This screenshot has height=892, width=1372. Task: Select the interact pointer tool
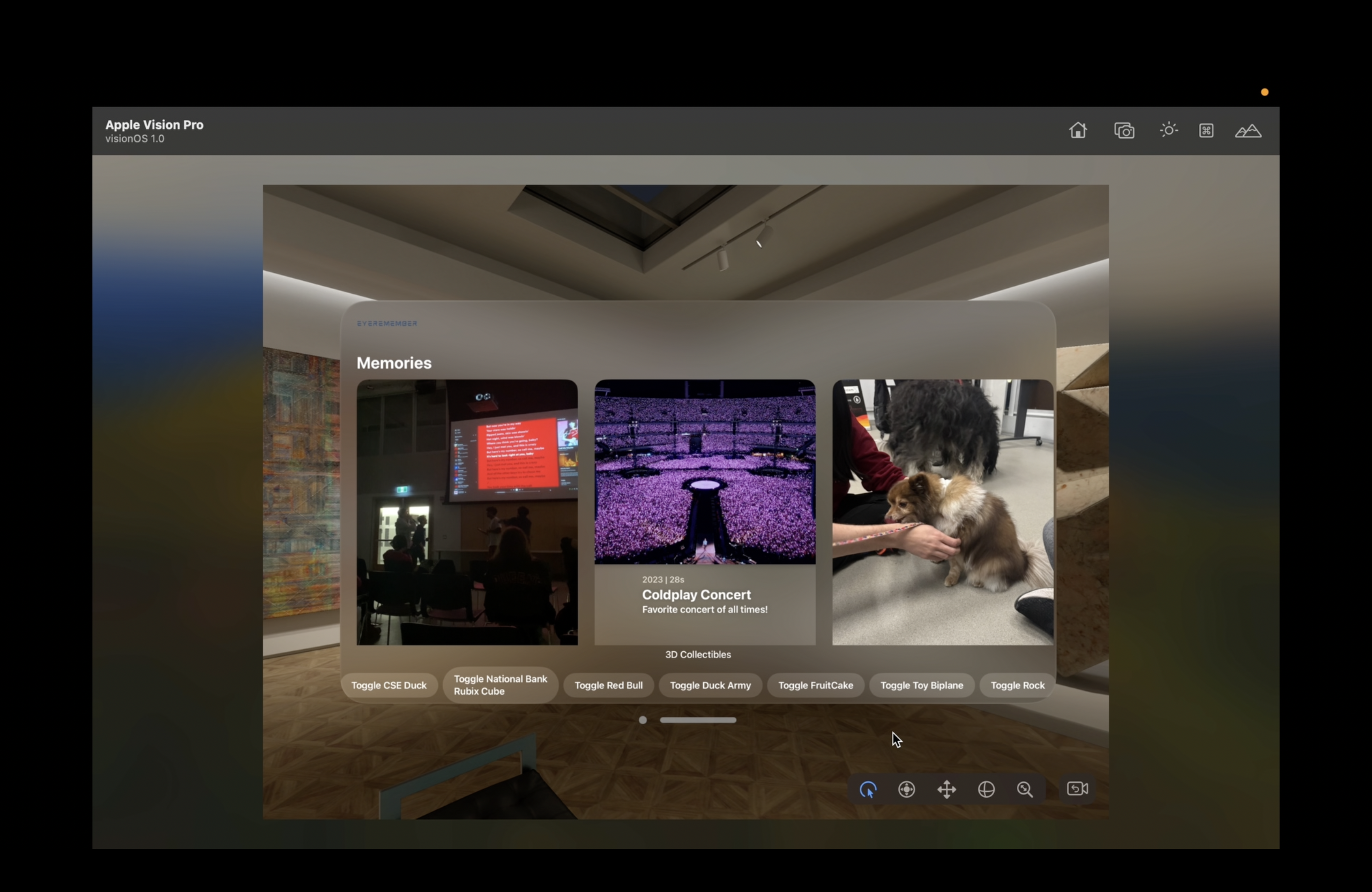(868, 789)
